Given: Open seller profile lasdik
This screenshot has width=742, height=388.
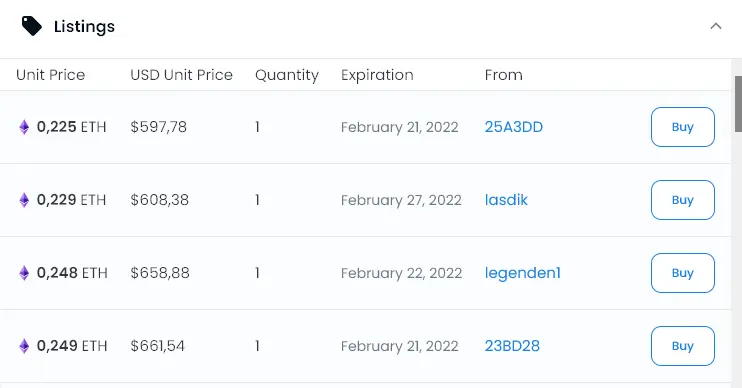Looking at the screenshot, I should pos(506,200).
